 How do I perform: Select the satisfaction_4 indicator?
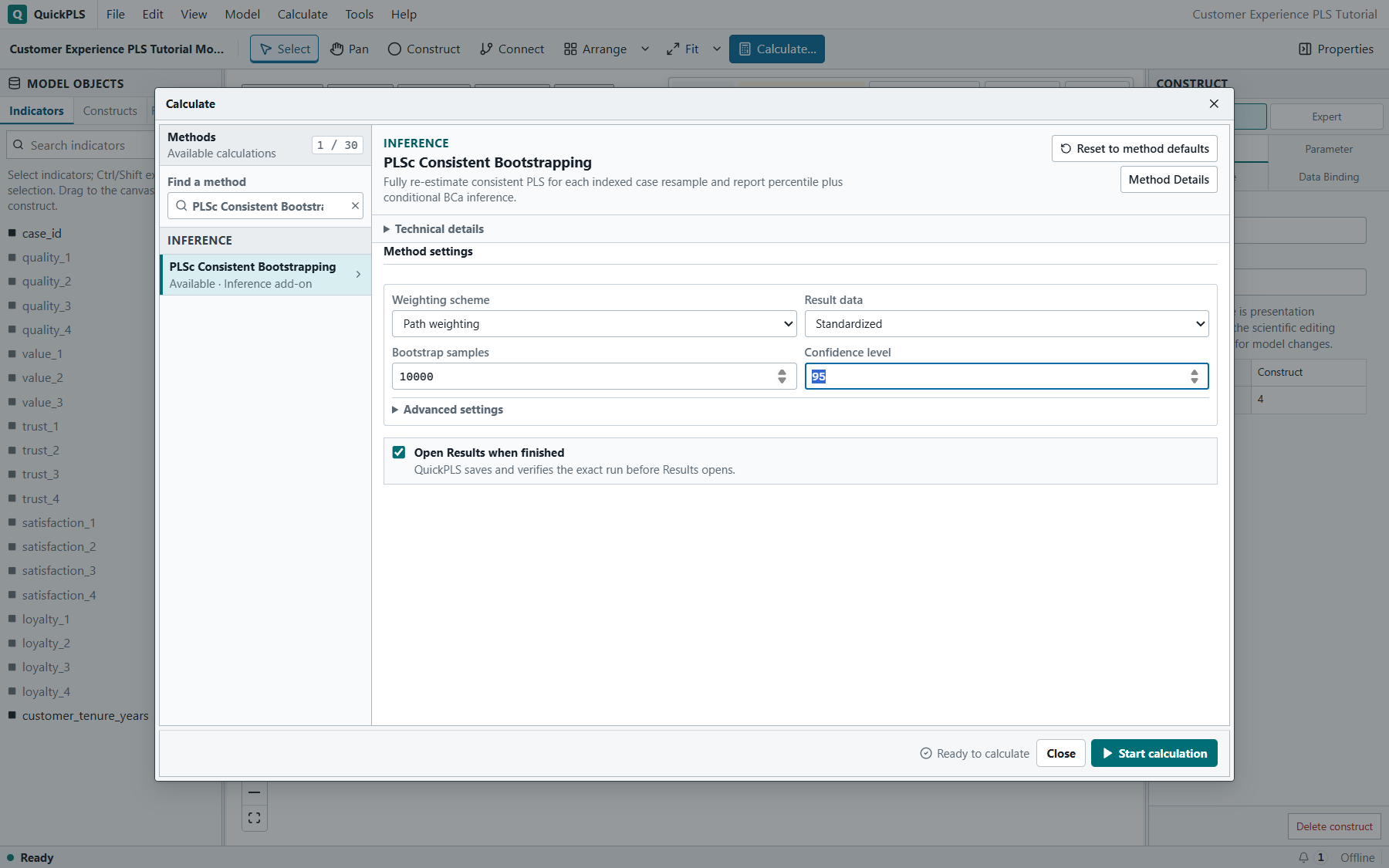click(x=59, y=595)
